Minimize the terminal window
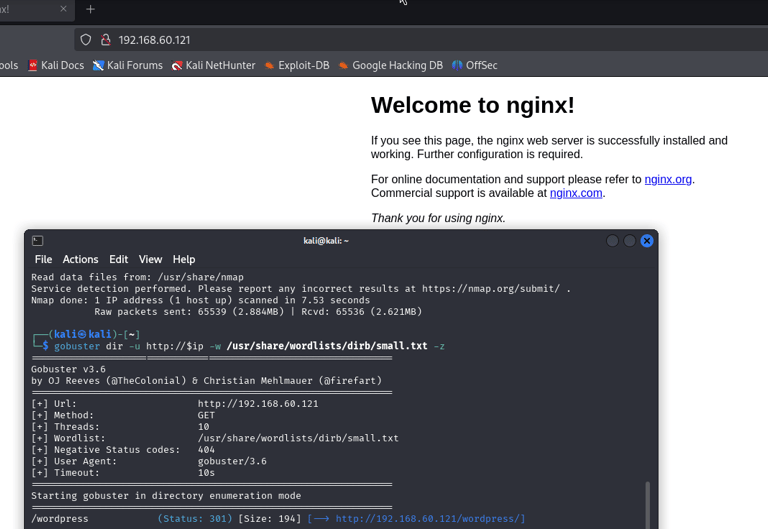Image resolution: width=768 pixels, height=529 pixels. (x=612, y=240)
